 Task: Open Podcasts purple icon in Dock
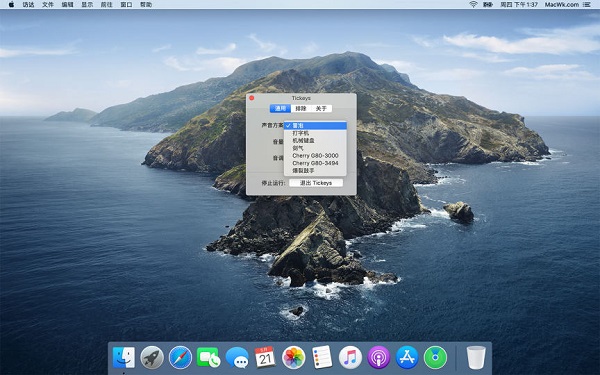[378, 357]
